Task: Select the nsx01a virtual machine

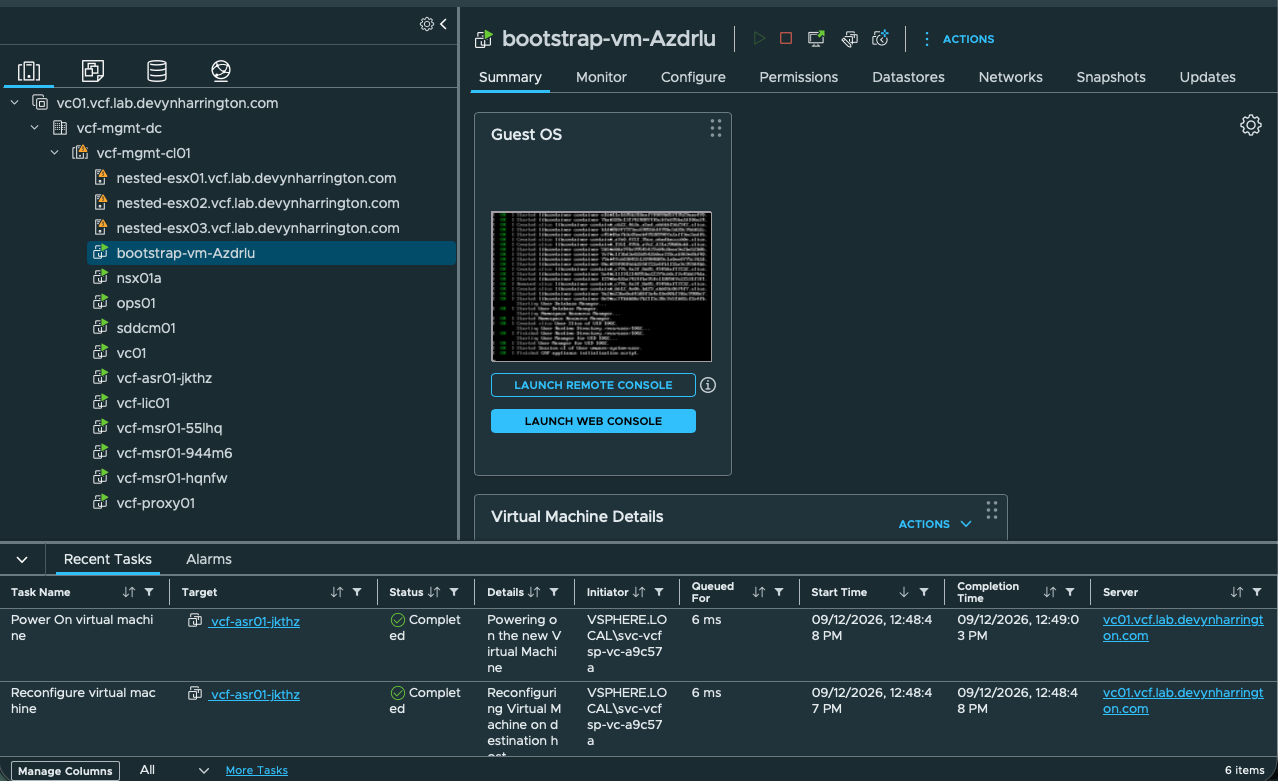Action: (138, 278)
